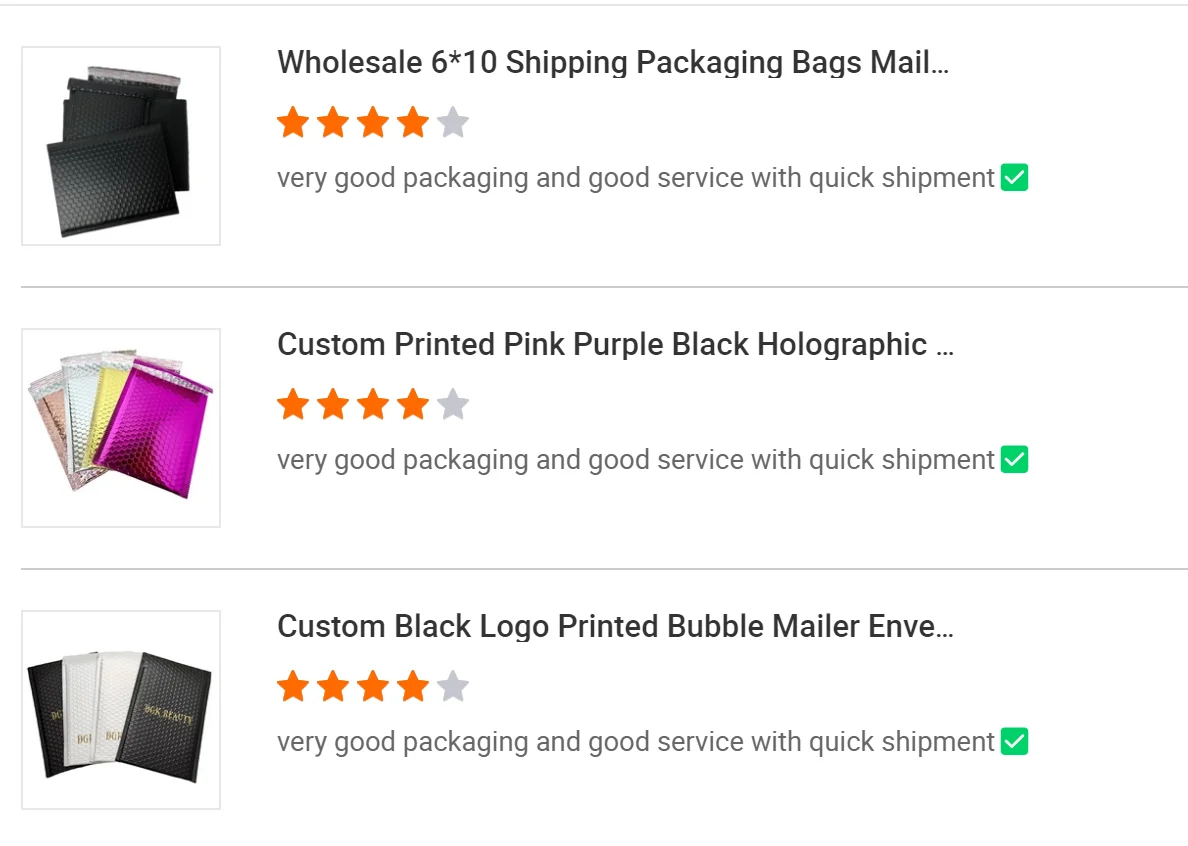Click review text under Black Logo mailer listing
This screenshot has height=846, width=1188.
(635, 742)
